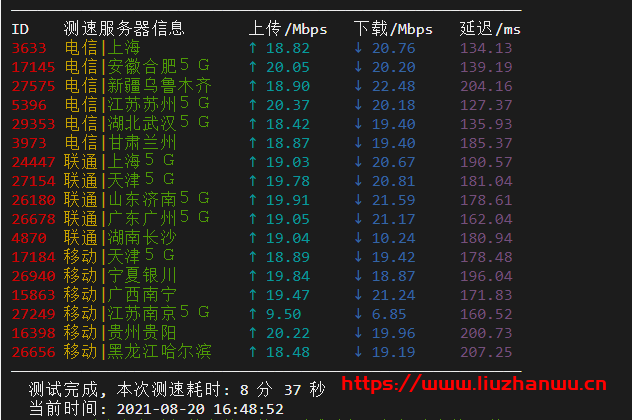Click server name 联通|湖南长沙
The image size is (632, 420).
click(x=120, y=237)
